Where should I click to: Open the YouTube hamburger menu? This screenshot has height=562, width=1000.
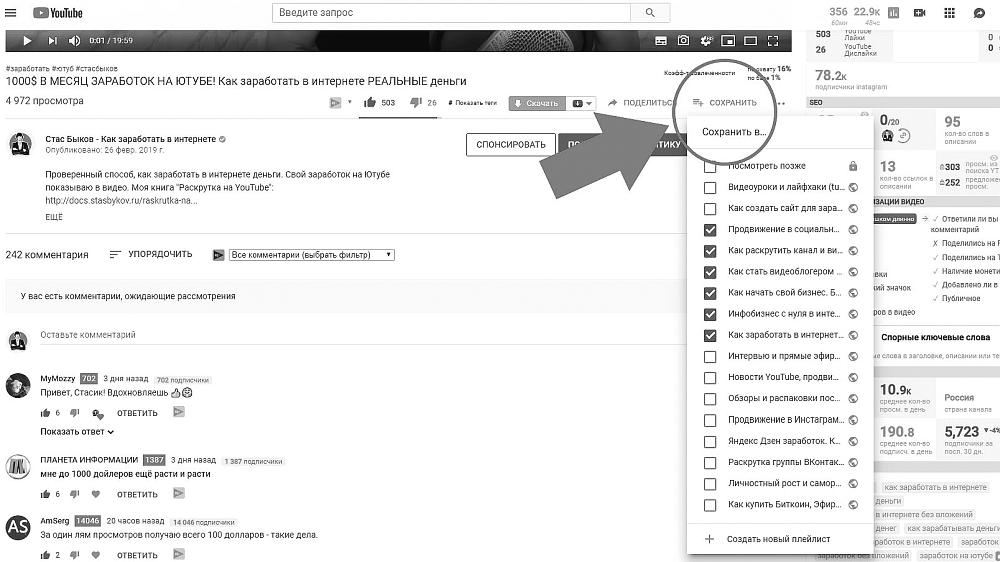click(x=10, y=13)
